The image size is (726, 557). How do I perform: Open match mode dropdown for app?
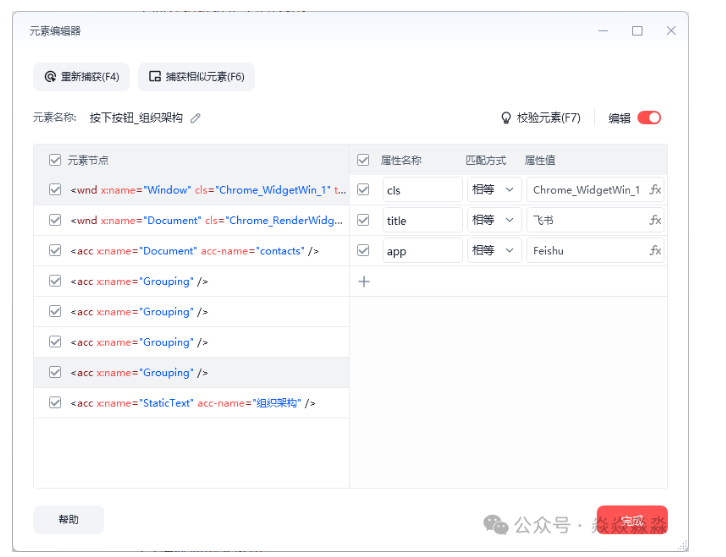pos(494,251)
